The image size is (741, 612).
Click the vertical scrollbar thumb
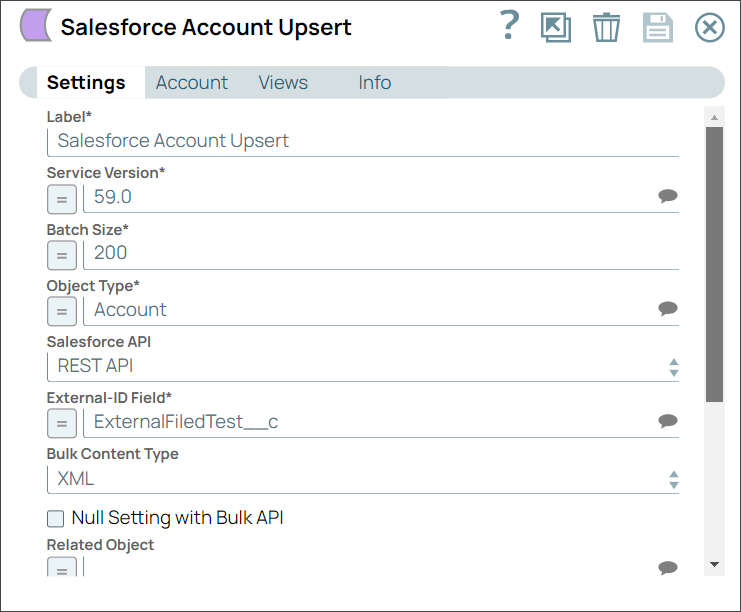point(714,265)
